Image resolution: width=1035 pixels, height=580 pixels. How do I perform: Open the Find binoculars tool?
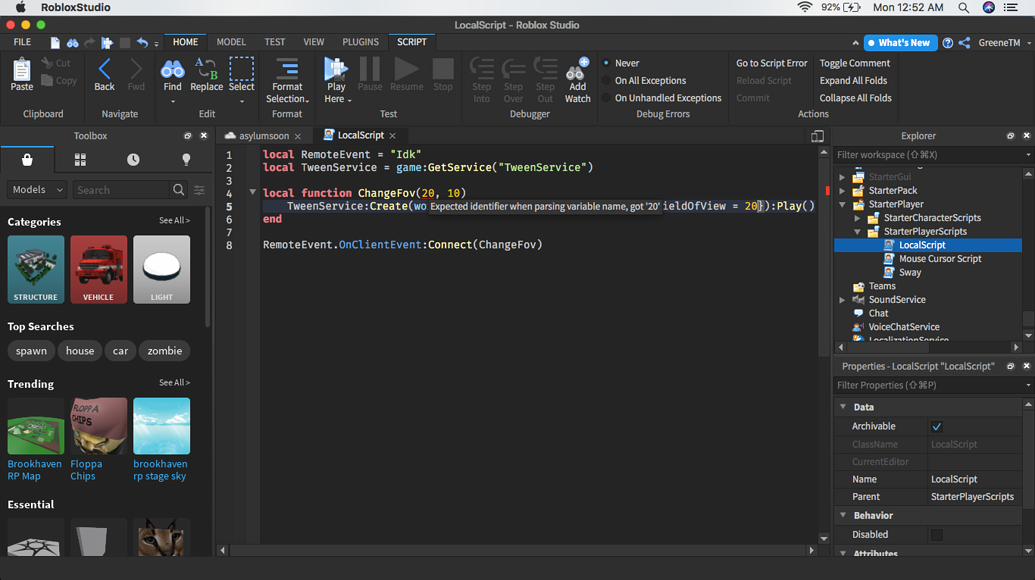172,69
